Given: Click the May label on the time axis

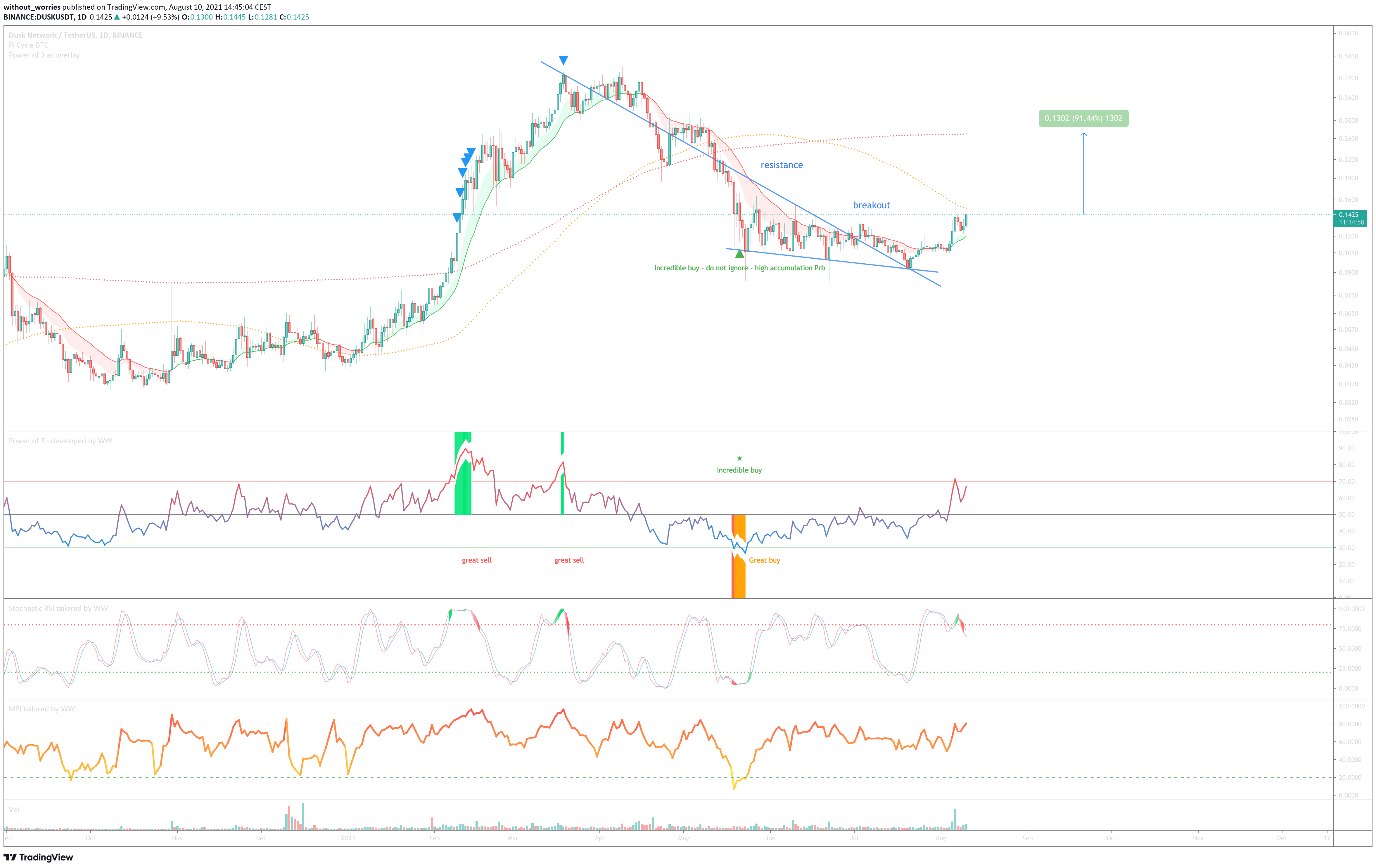Looking at the screenshot, I should pos(683,838).
